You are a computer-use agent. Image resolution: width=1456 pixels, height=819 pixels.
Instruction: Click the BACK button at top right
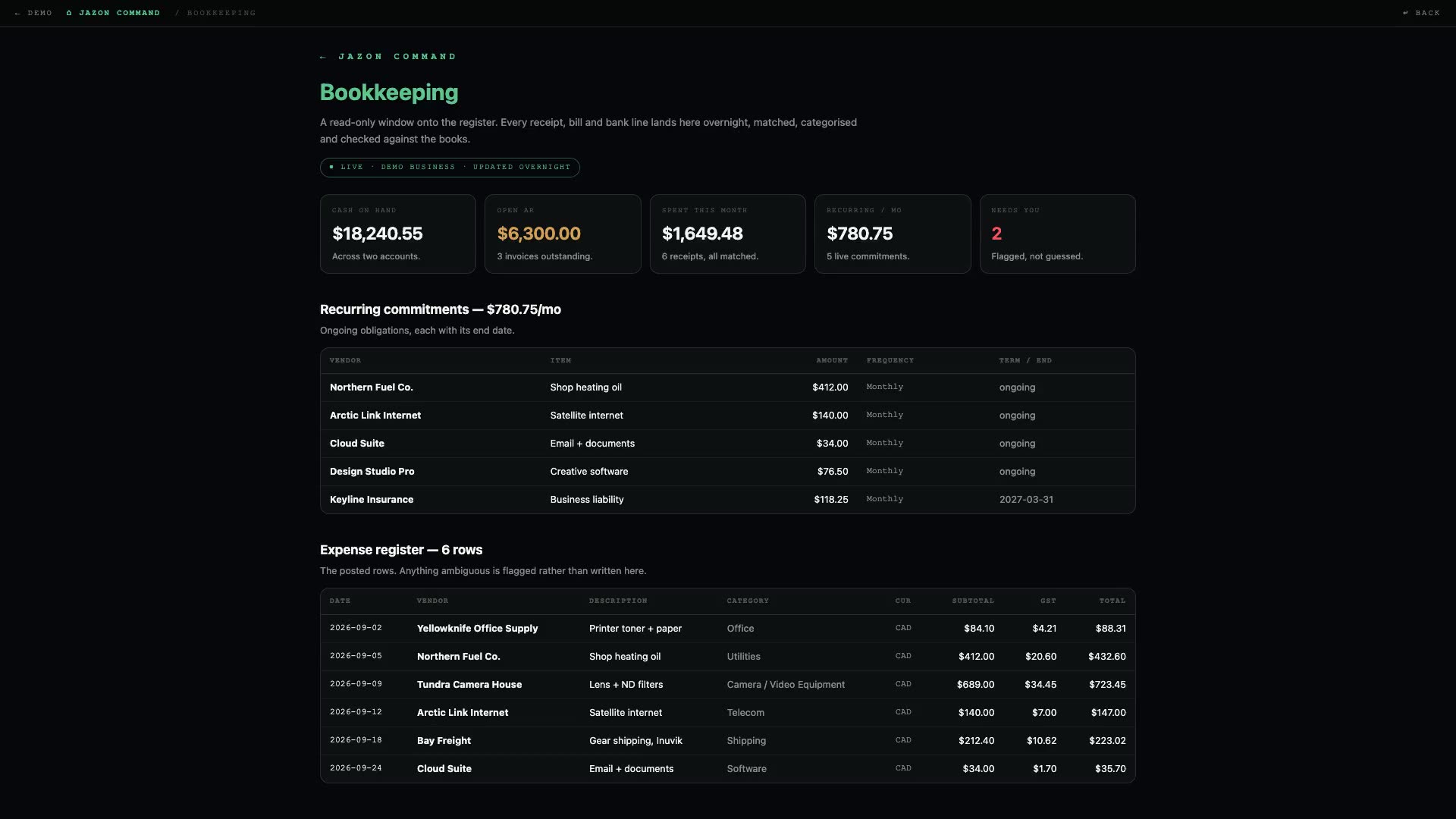[1421, 13]
